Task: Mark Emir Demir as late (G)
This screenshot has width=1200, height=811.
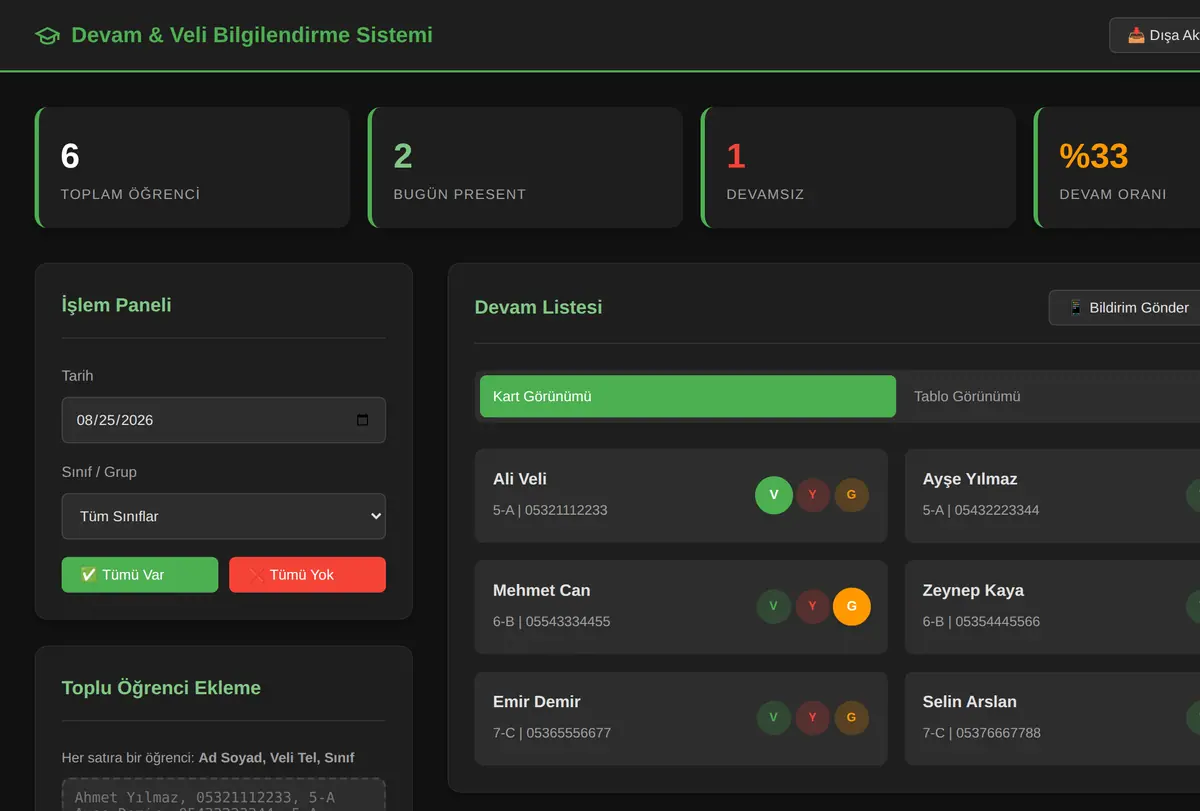Action: (852, 717)
